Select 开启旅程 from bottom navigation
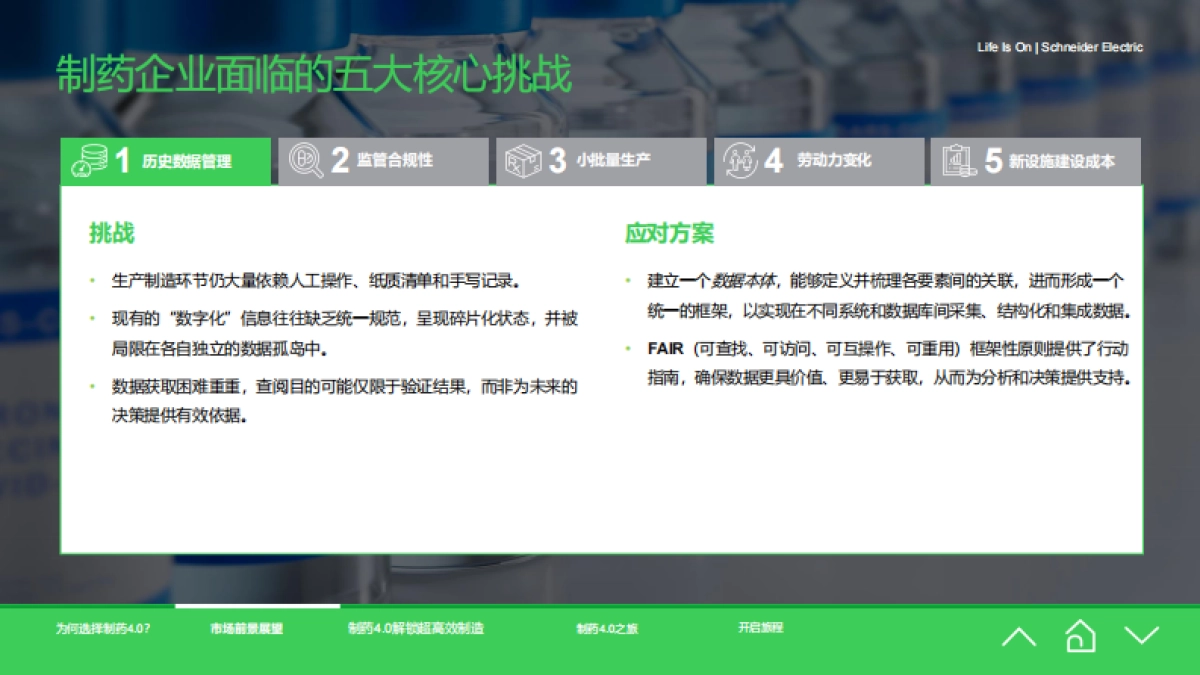The width and height of the screenshot is (1200, 675). (762, 628)
